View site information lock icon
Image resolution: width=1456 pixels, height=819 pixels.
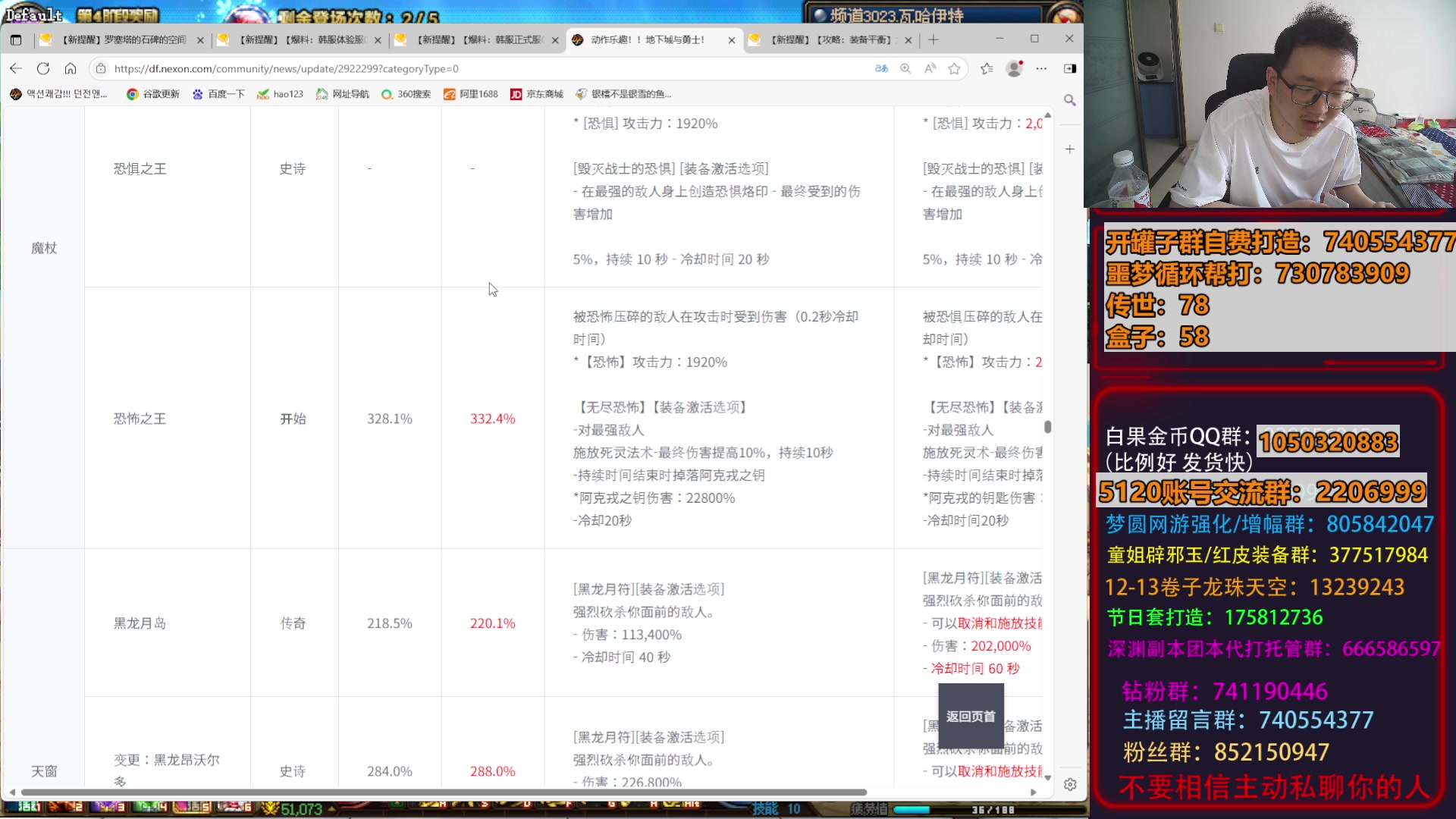tap(101, 68)
